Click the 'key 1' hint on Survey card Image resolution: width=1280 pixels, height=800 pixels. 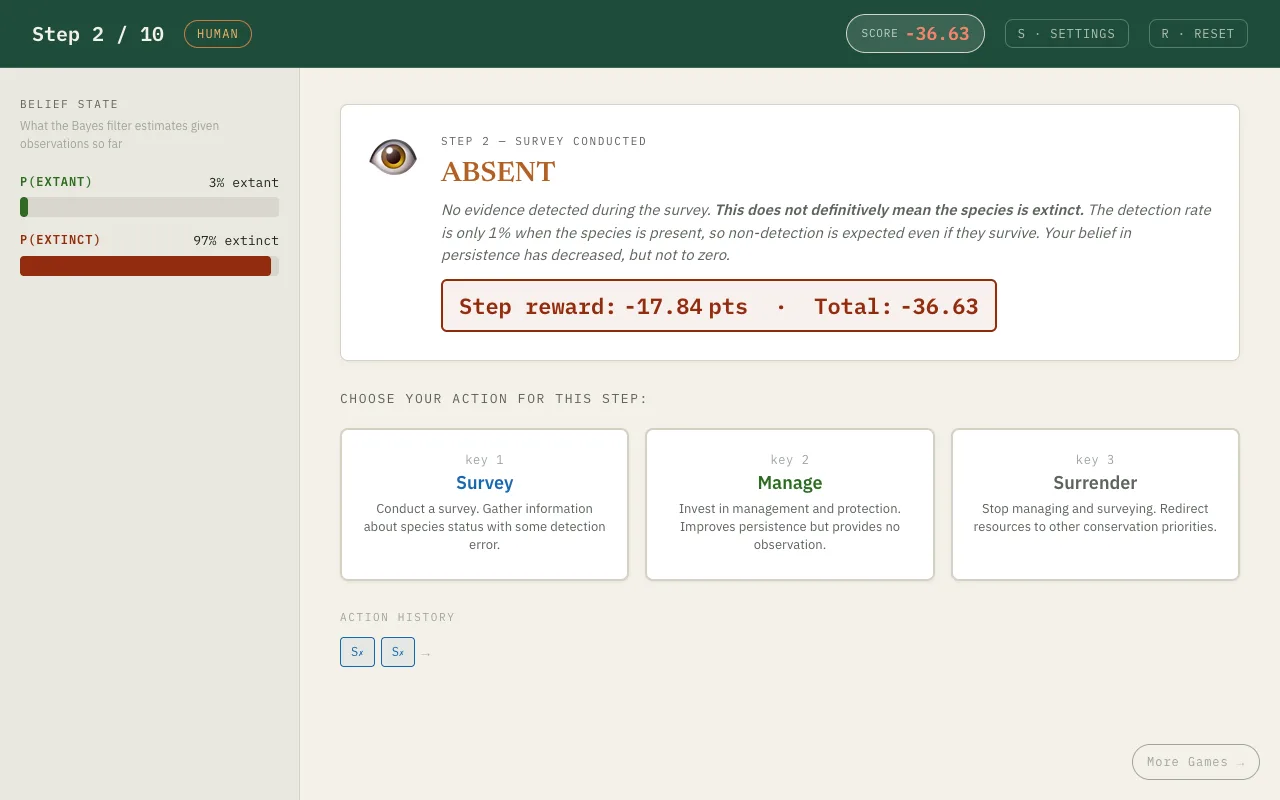pos(484,460)
